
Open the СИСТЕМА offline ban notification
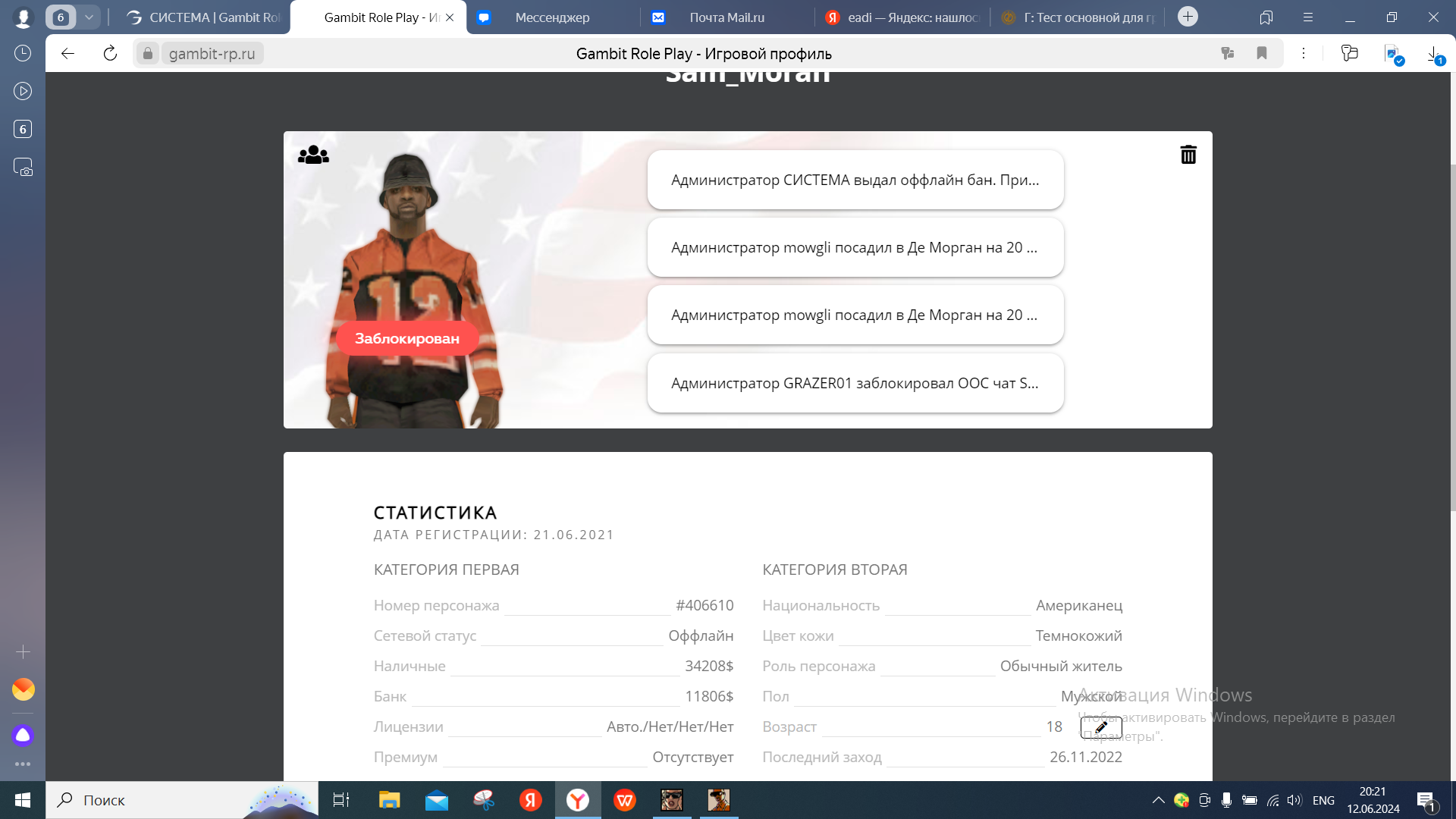click(x=855, y=180)
